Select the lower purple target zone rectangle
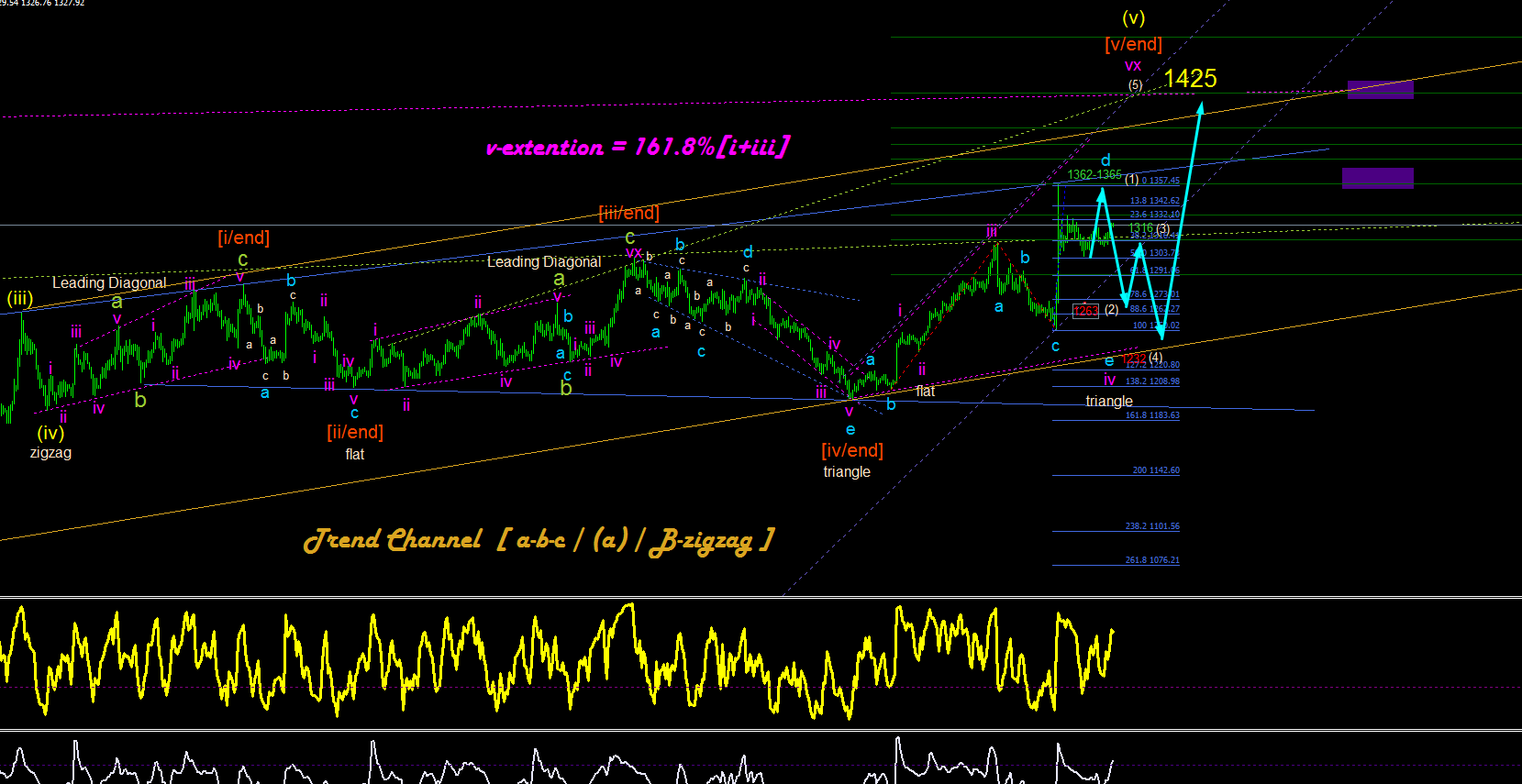The height and width of the screenshot is (784, 1522). point(1378,178)
